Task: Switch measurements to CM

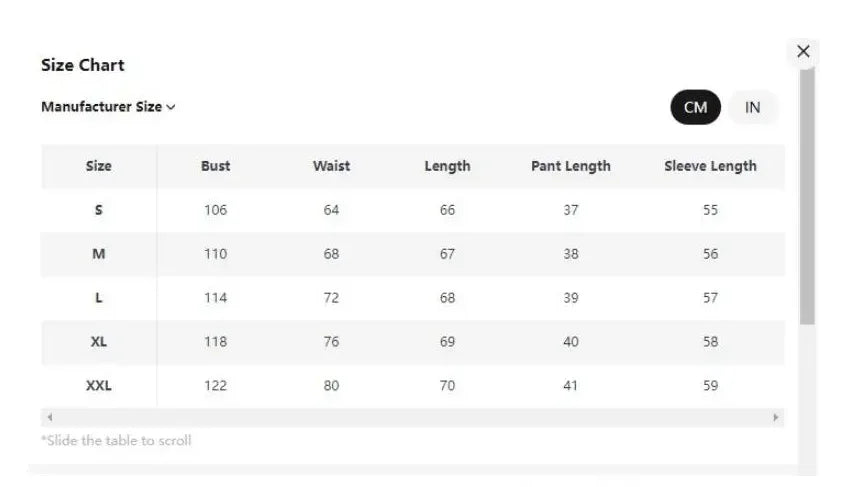Action: pyautogui.click(x=695, y=108)
